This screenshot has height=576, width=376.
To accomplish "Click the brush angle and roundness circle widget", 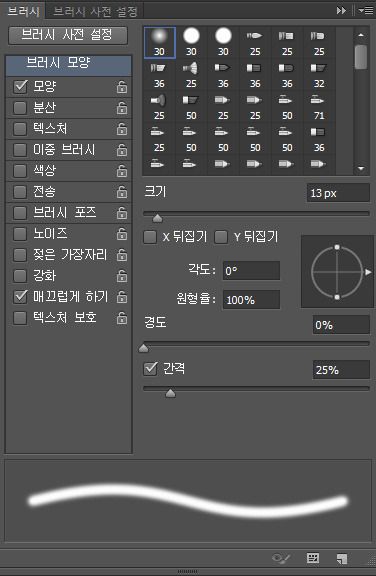I will click(x=337, y=272).
